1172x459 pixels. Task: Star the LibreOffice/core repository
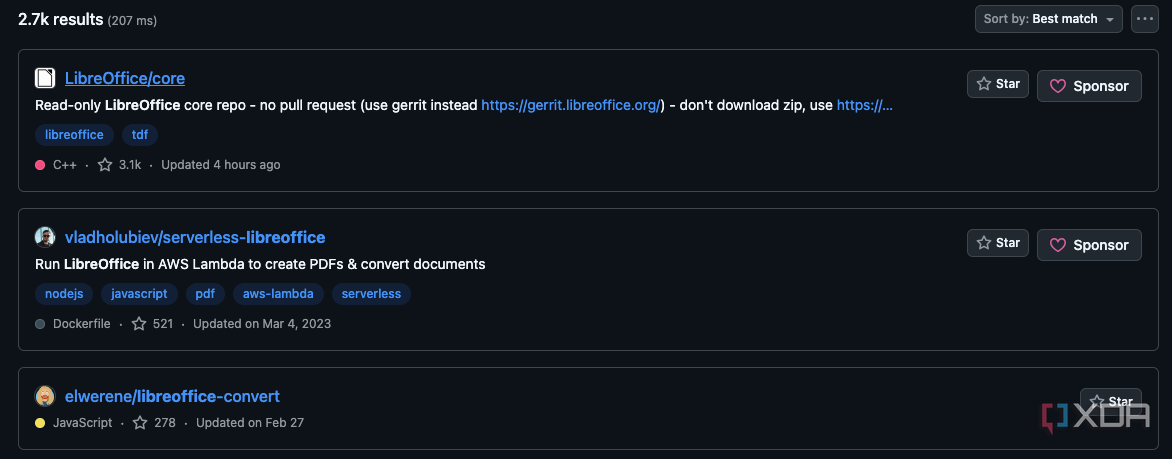[x=998, y=84]
